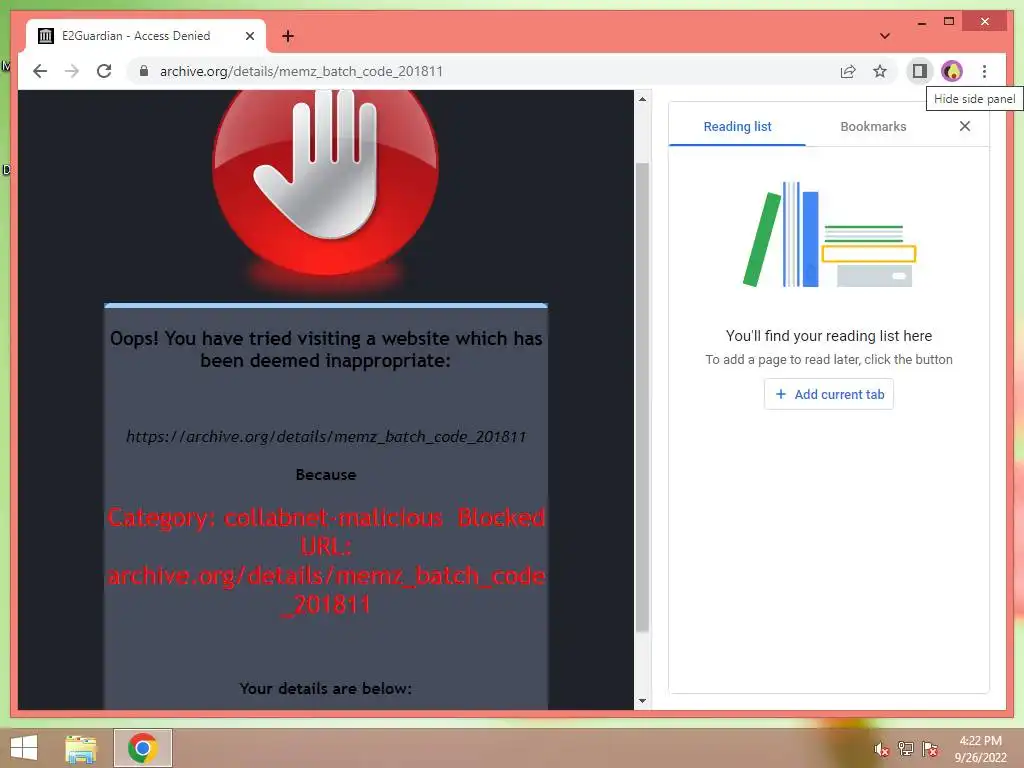Click the red stop hand image

pyautogui.click(x=325, y=183)
